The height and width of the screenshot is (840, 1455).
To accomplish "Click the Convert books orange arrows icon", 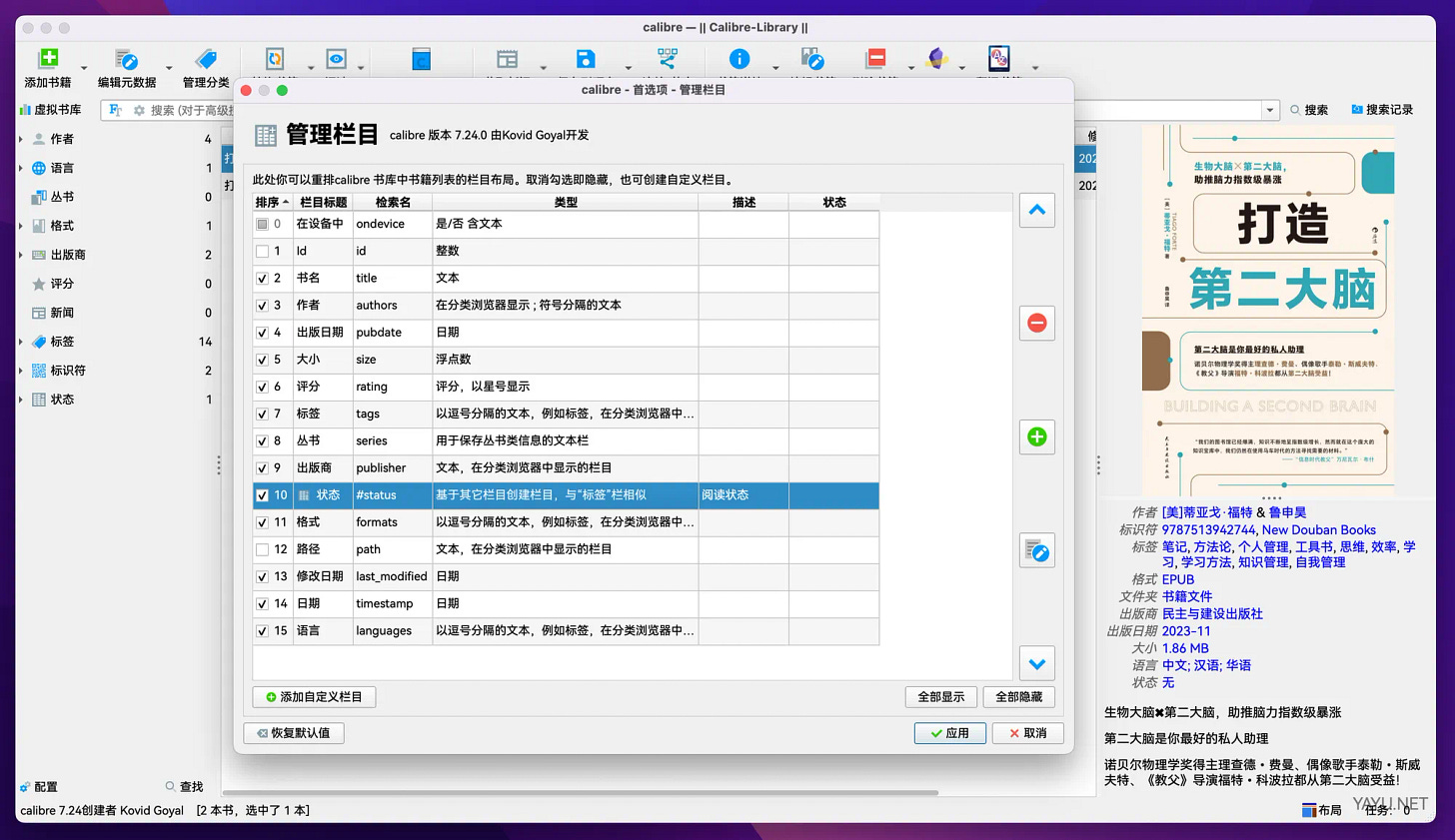I will [x=275, y=59].
